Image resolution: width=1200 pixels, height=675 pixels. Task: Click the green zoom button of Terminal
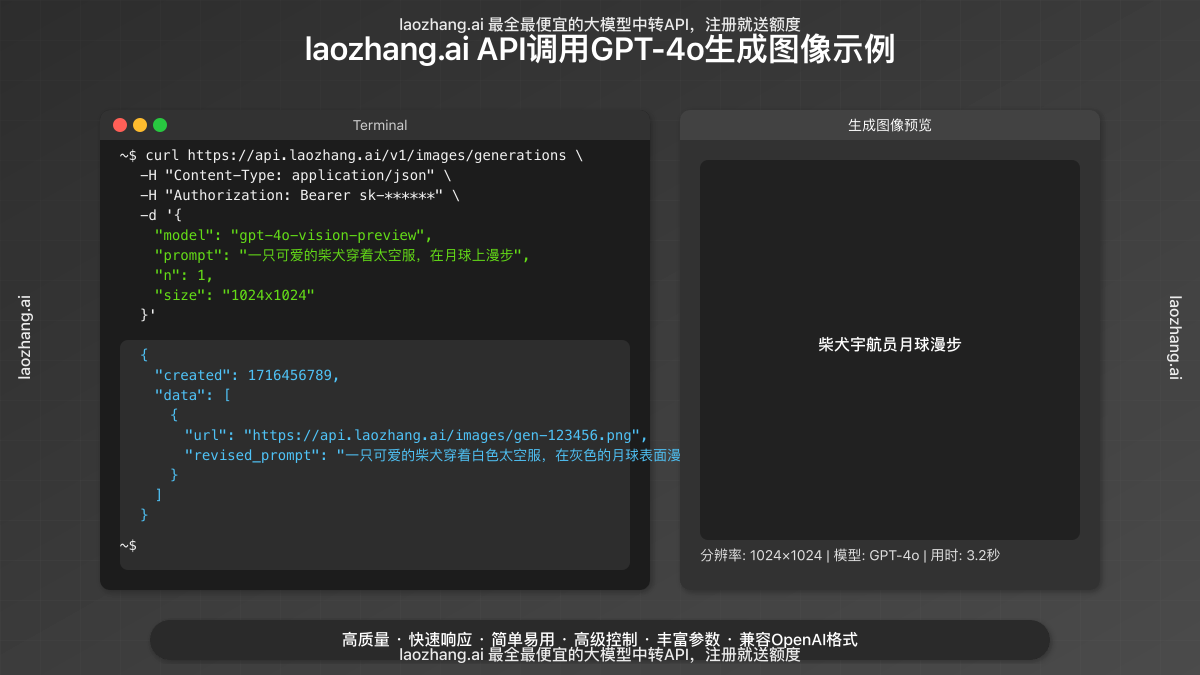point(160,125)
